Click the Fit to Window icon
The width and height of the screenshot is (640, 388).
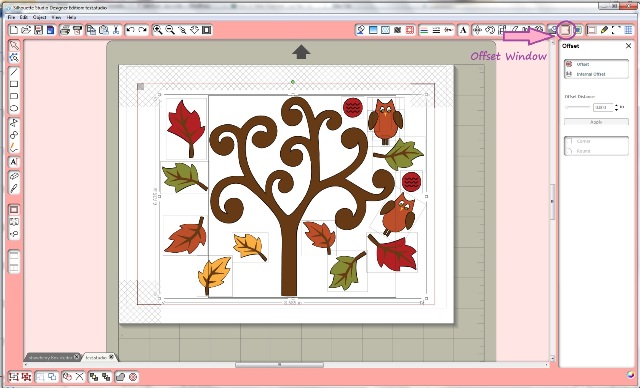click(207, 30)
